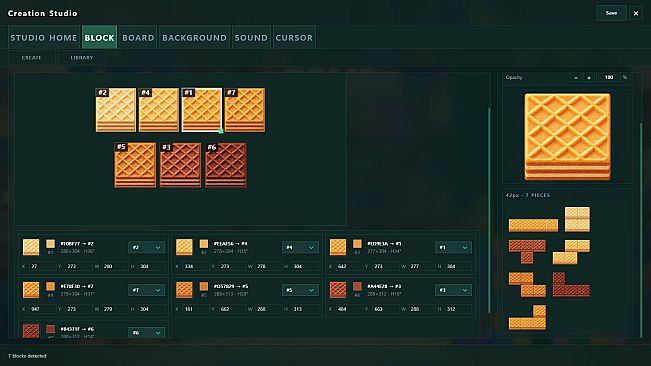Click the color swatch in the #5 row
651x366 pixels.
(x=204, y=286)
